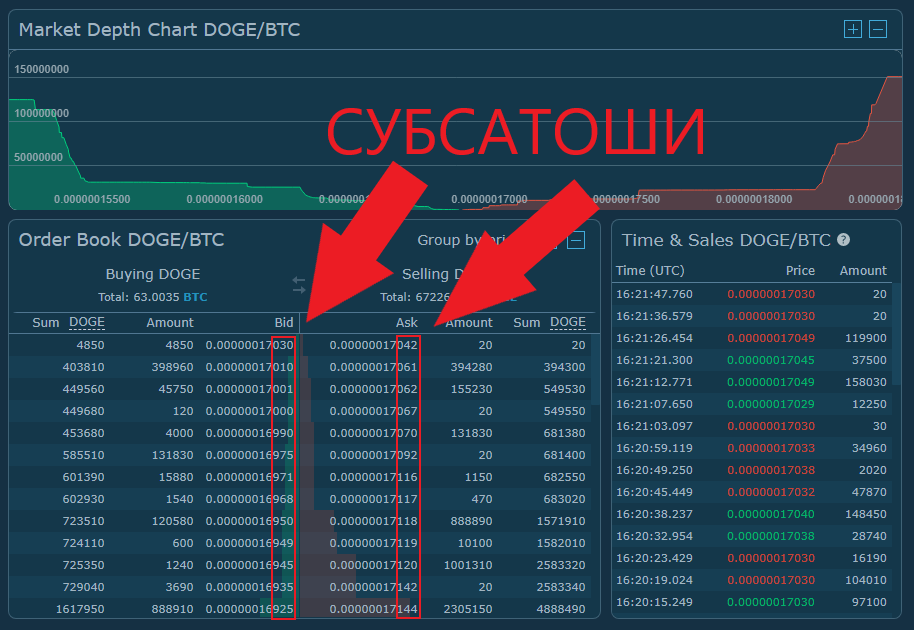Image resolution: width=914 pixels, height=630 pixels.
Task: Click the Order Book right-side scrollbar
Action: click(x=596, y=369)
